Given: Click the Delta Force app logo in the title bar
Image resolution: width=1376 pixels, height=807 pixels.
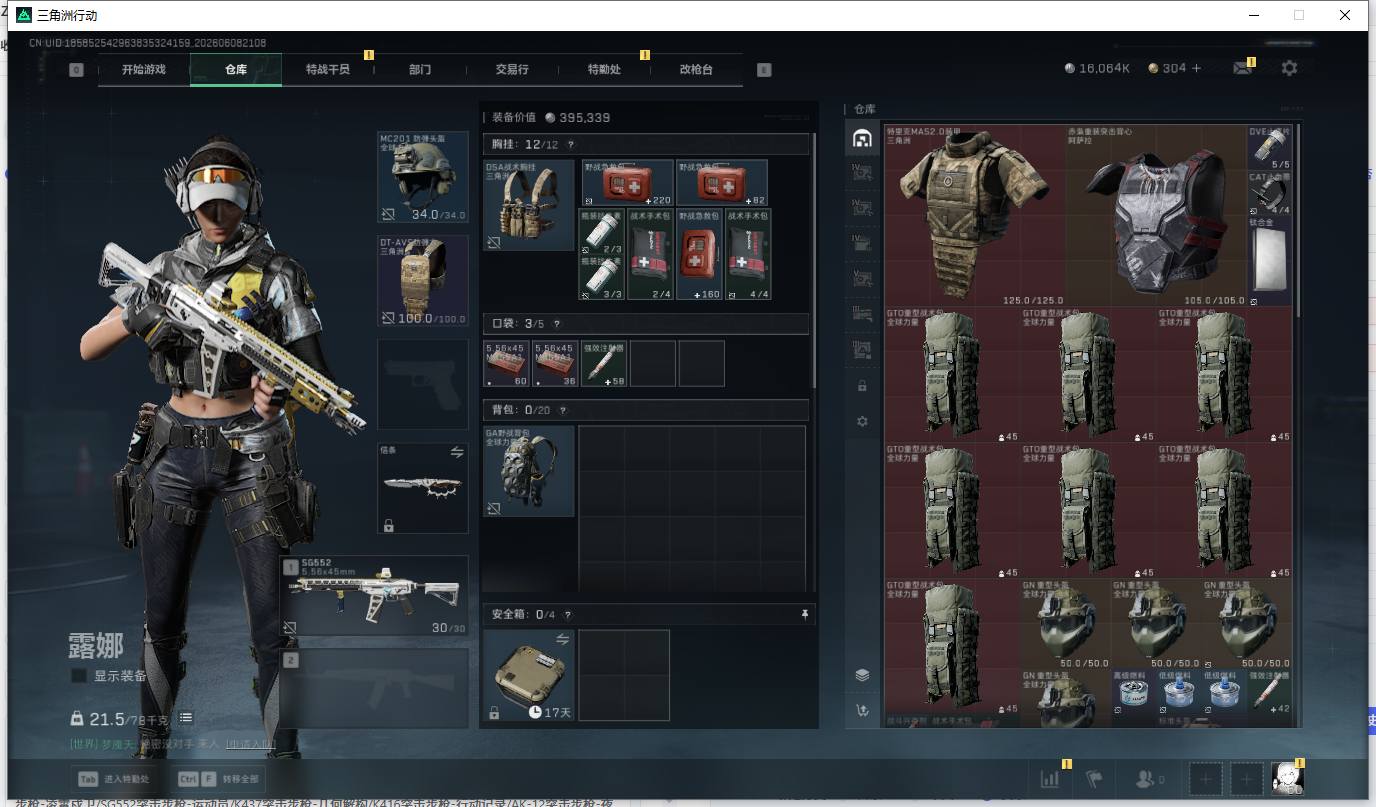Looking at the screenshot, I should (x=24, y=15).
